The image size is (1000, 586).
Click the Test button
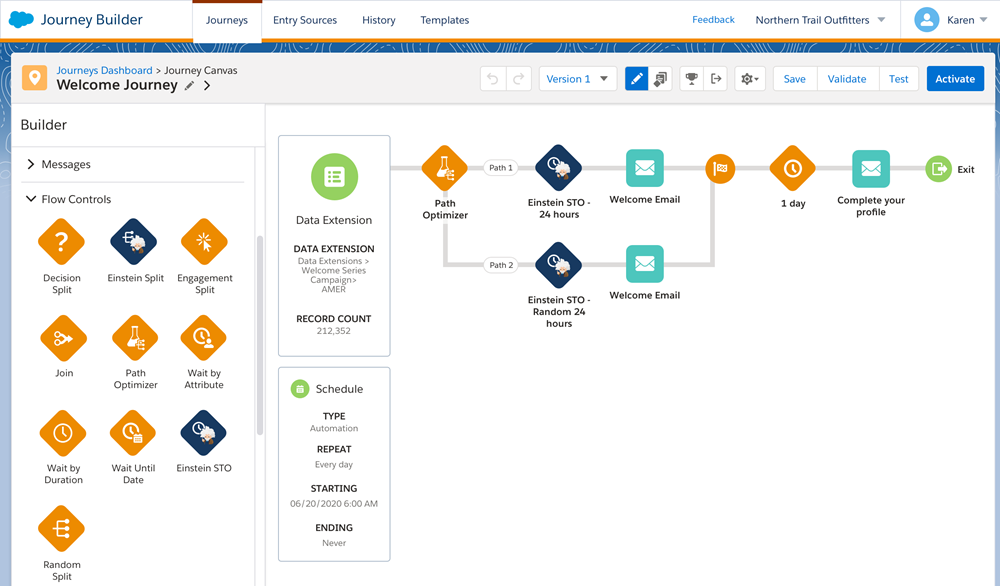899,78
